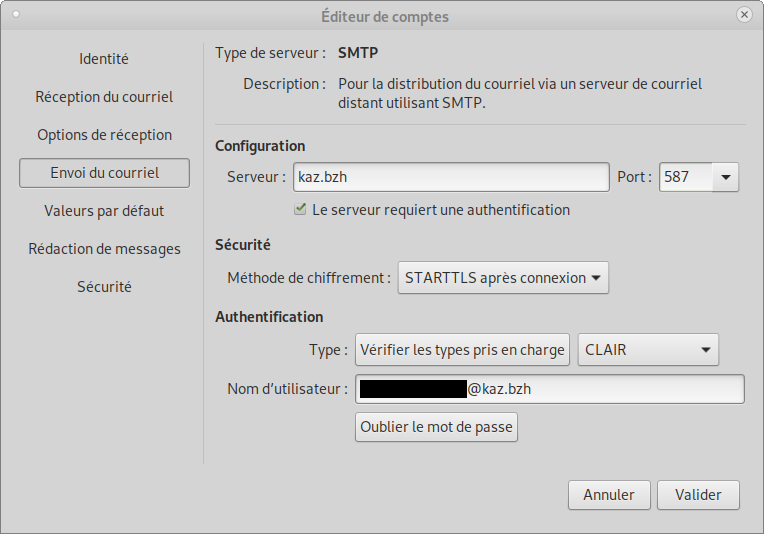Open Rédaction de messages settings
Viewport: 764px width, 534px height.
(104, 249)
